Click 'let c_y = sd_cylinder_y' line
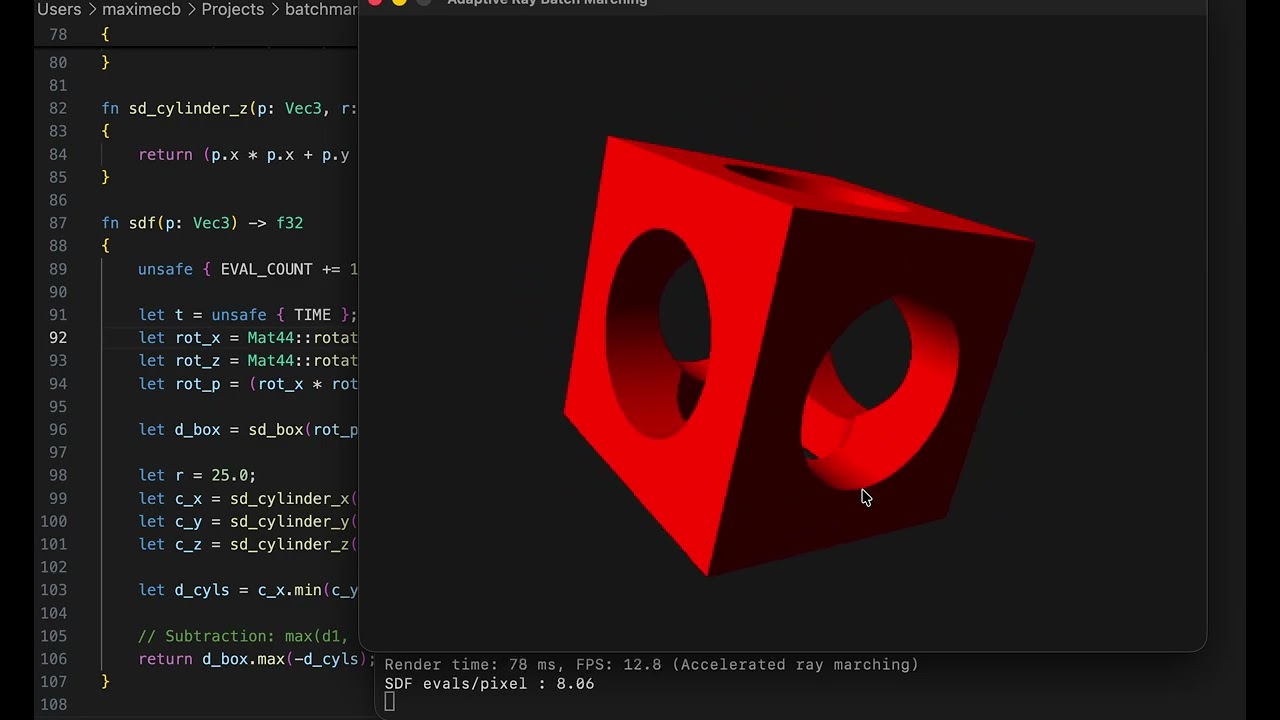This screenshot has height=720, width=1280. pyautogui.click(x=248, y=522)
